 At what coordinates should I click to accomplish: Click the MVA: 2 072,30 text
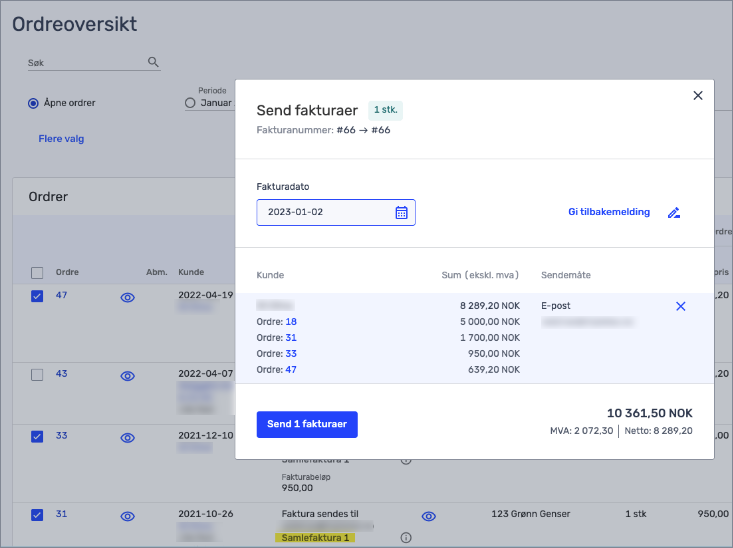click(582, 431)
